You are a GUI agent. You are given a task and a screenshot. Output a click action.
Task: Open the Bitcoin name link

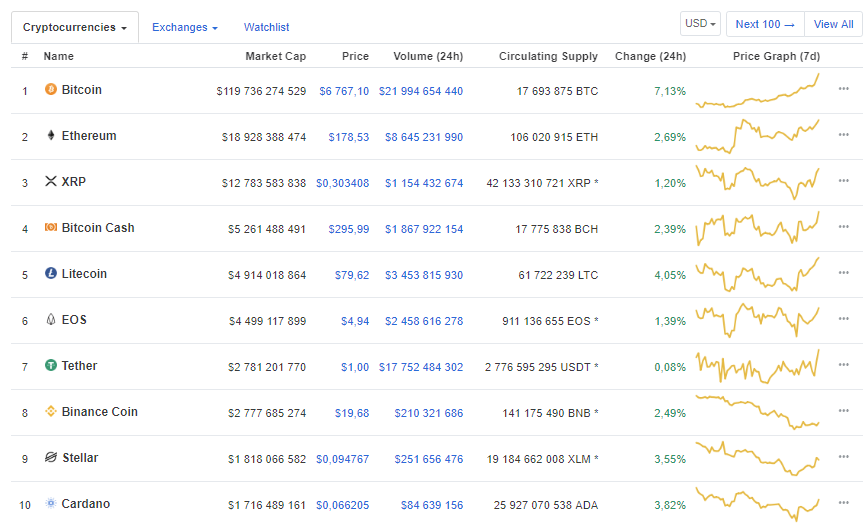pyautogui.click(x=81, y=90)
